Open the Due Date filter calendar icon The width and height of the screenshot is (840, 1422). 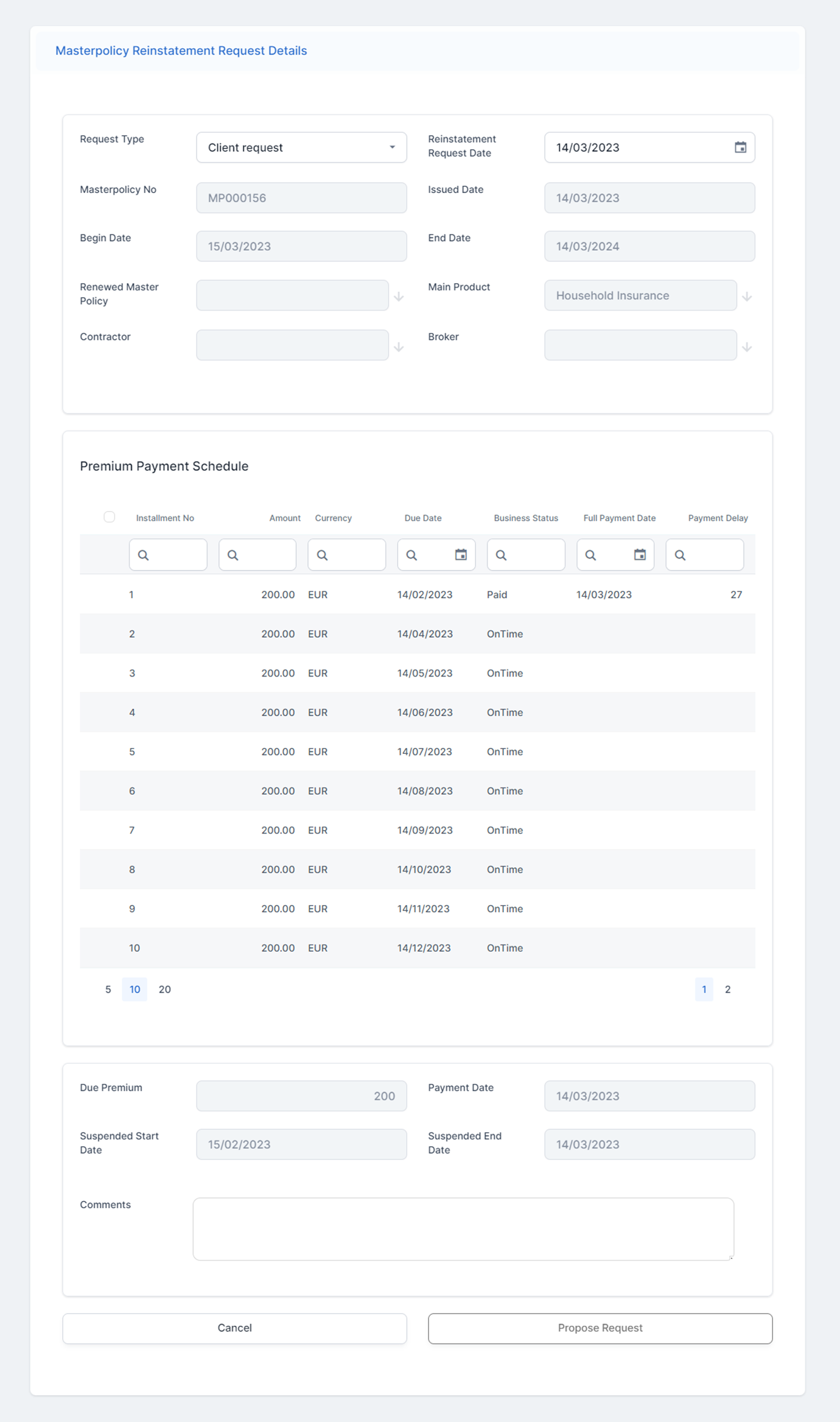[461, 555]
